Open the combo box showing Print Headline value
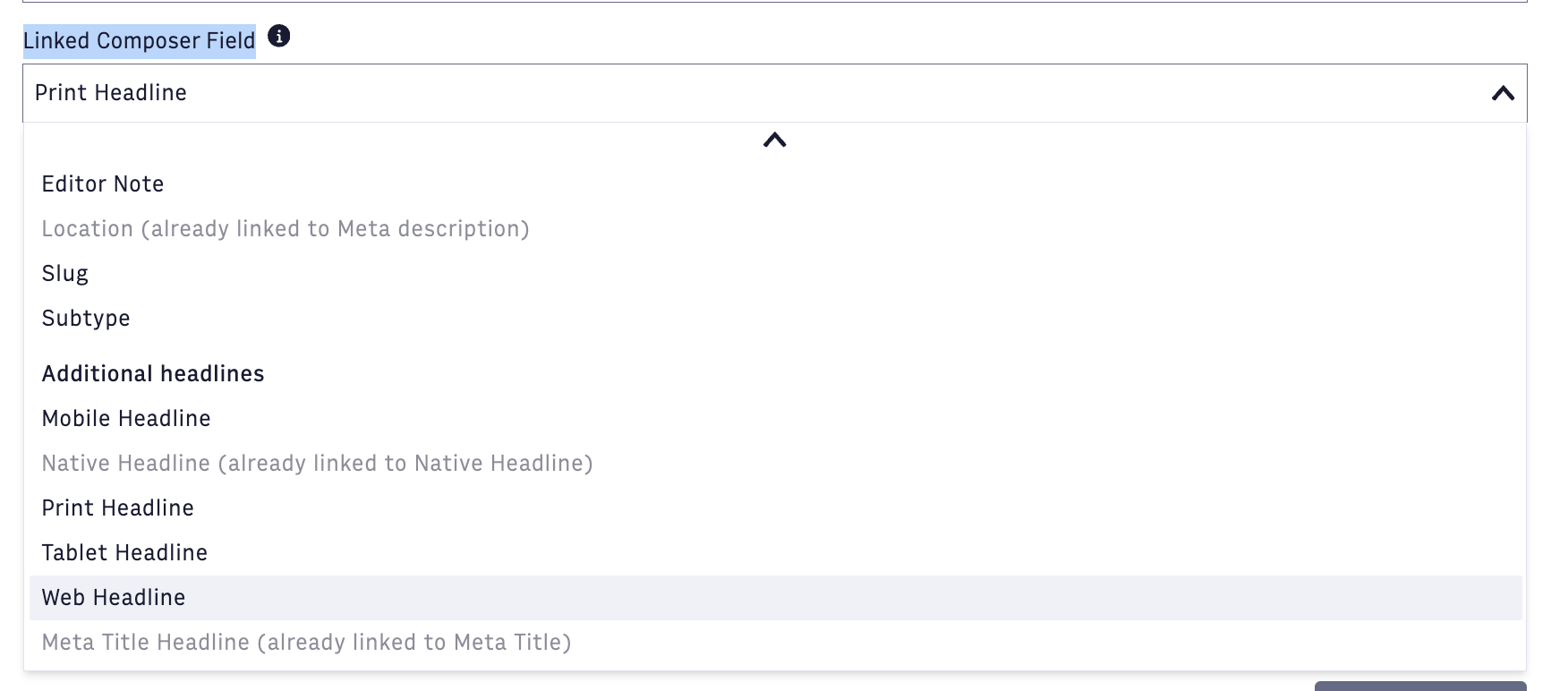 [x=774, y=93]
